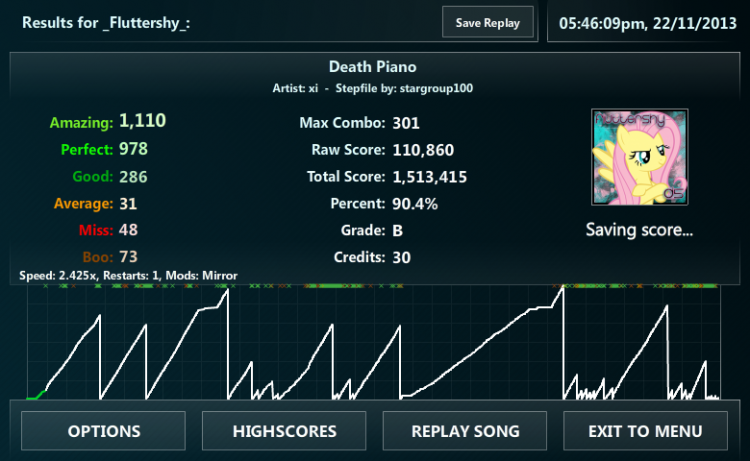Select the Perfect count value
Image resolution: width=750 pixels, height=461 pixels.
pyautogui.click(x=133, y=149)
